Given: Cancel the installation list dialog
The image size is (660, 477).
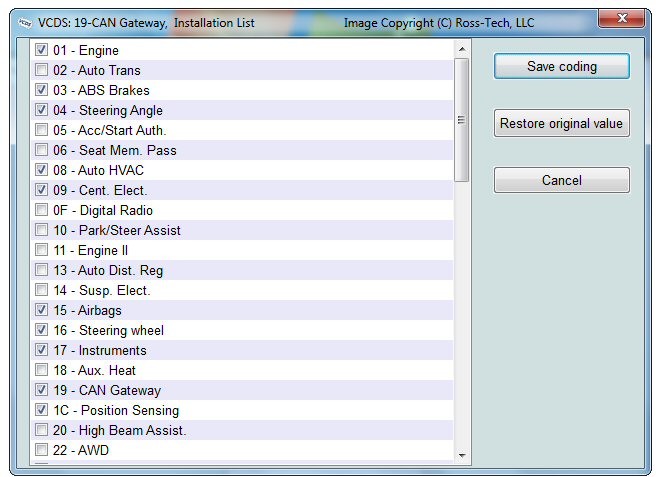Looking at the screenshot, I should pyautogui.click(x=562, y=180).
